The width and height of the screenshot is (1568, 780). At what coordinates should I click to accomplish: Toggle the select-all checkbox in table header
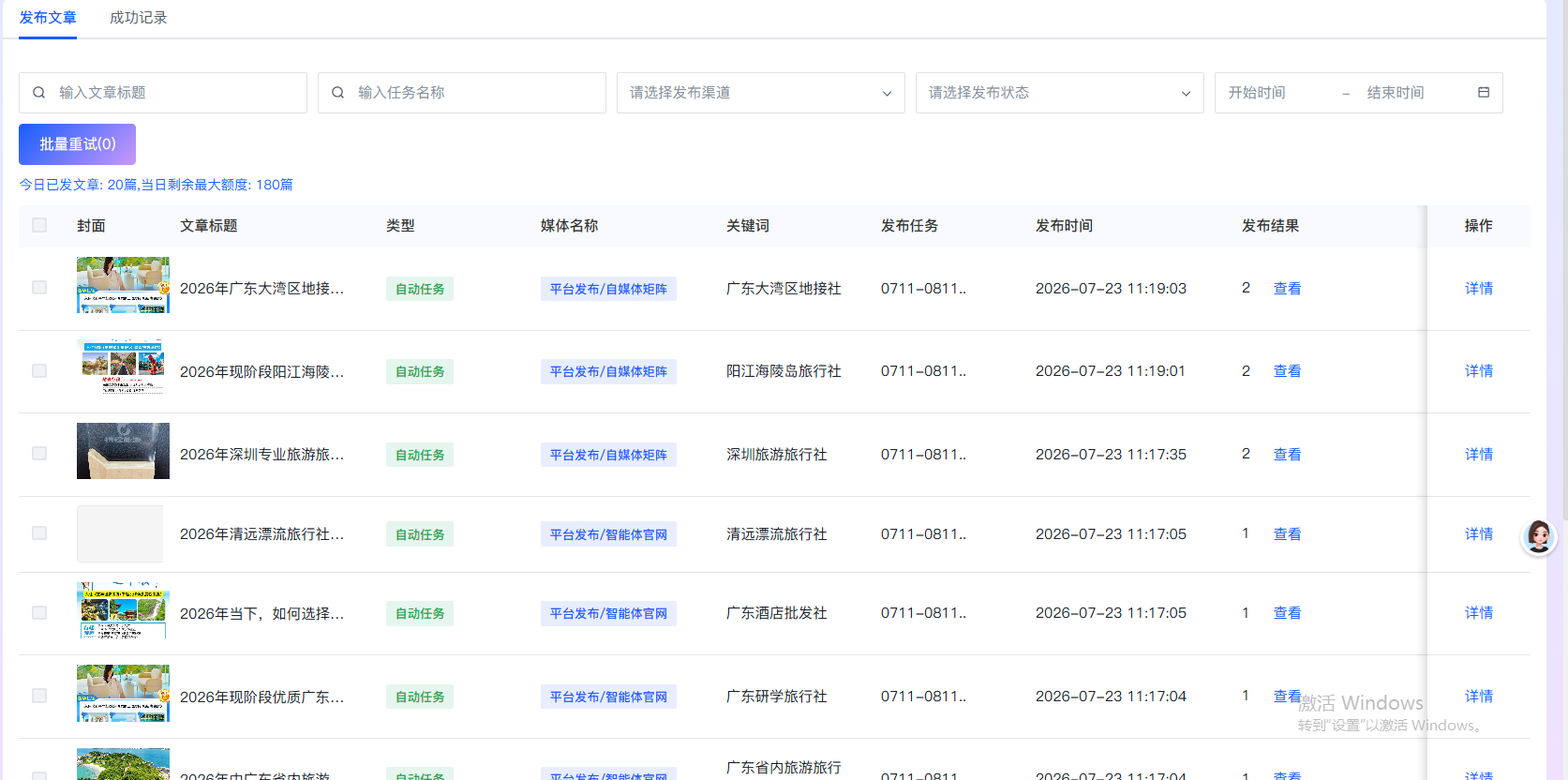(x=39, y=225)
